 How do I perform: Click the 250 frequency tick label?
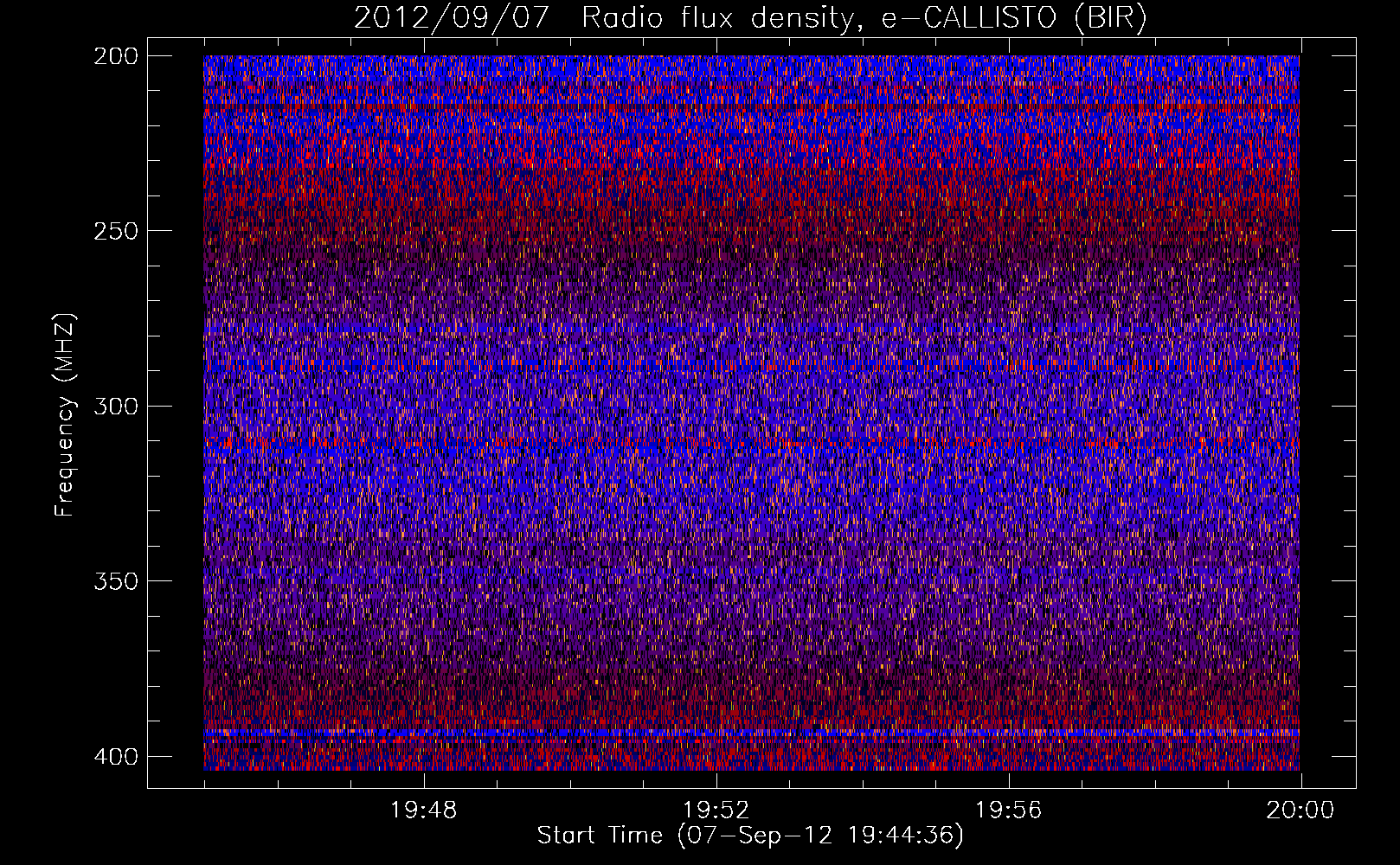click(115, 231)
